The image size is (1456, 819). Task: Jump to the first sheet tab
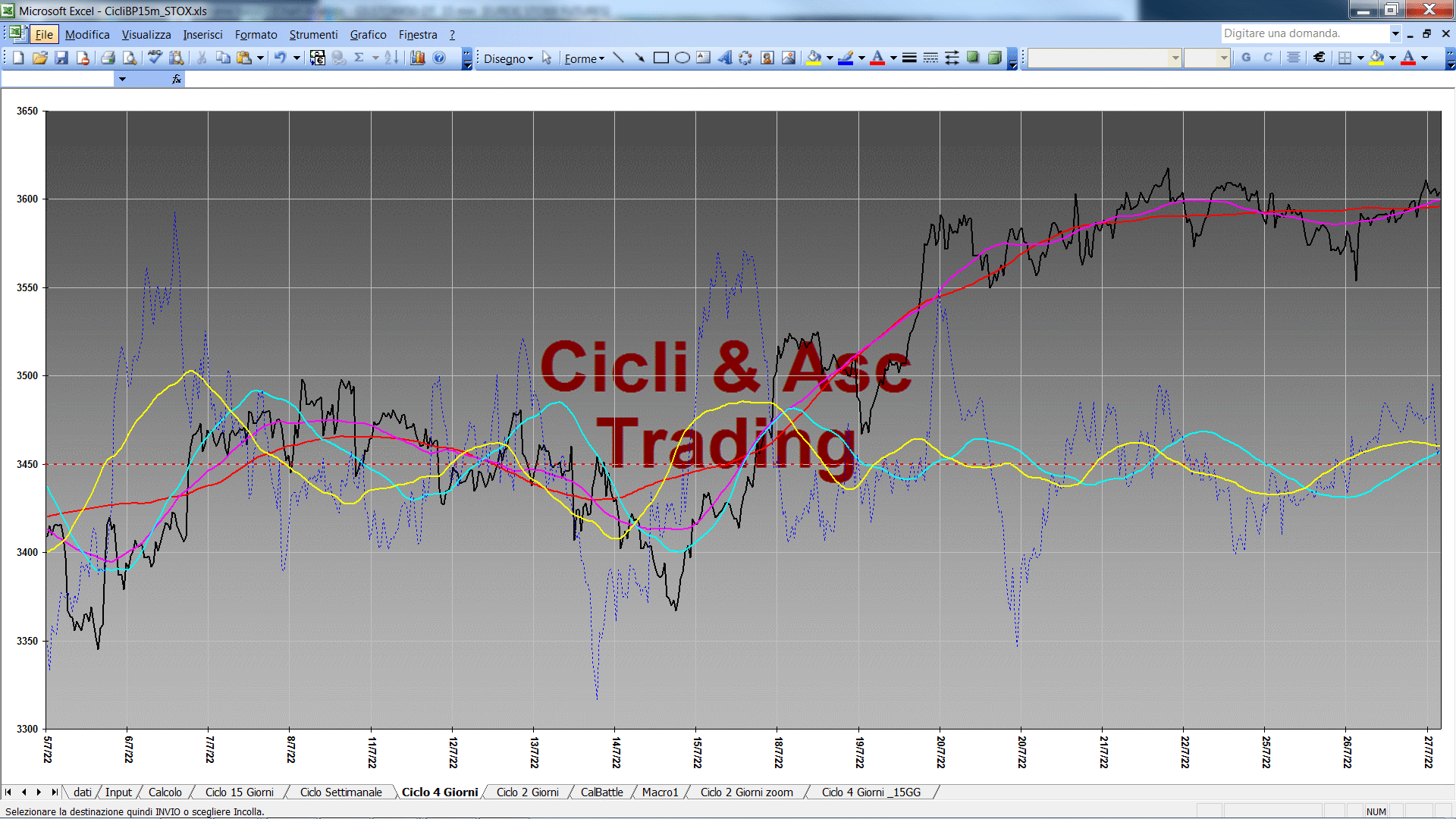(8, 792)
